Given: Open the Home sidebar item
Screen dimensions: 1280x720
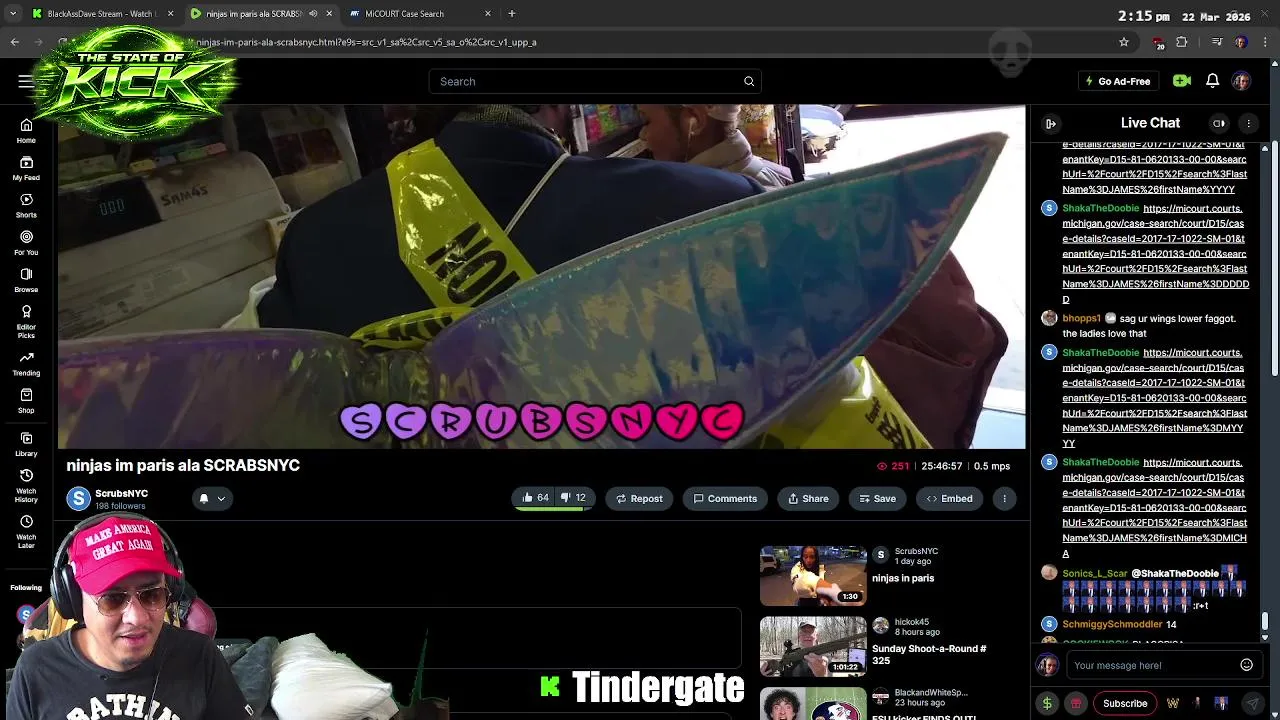Looking at the screenshot, I should pos(26,131).
